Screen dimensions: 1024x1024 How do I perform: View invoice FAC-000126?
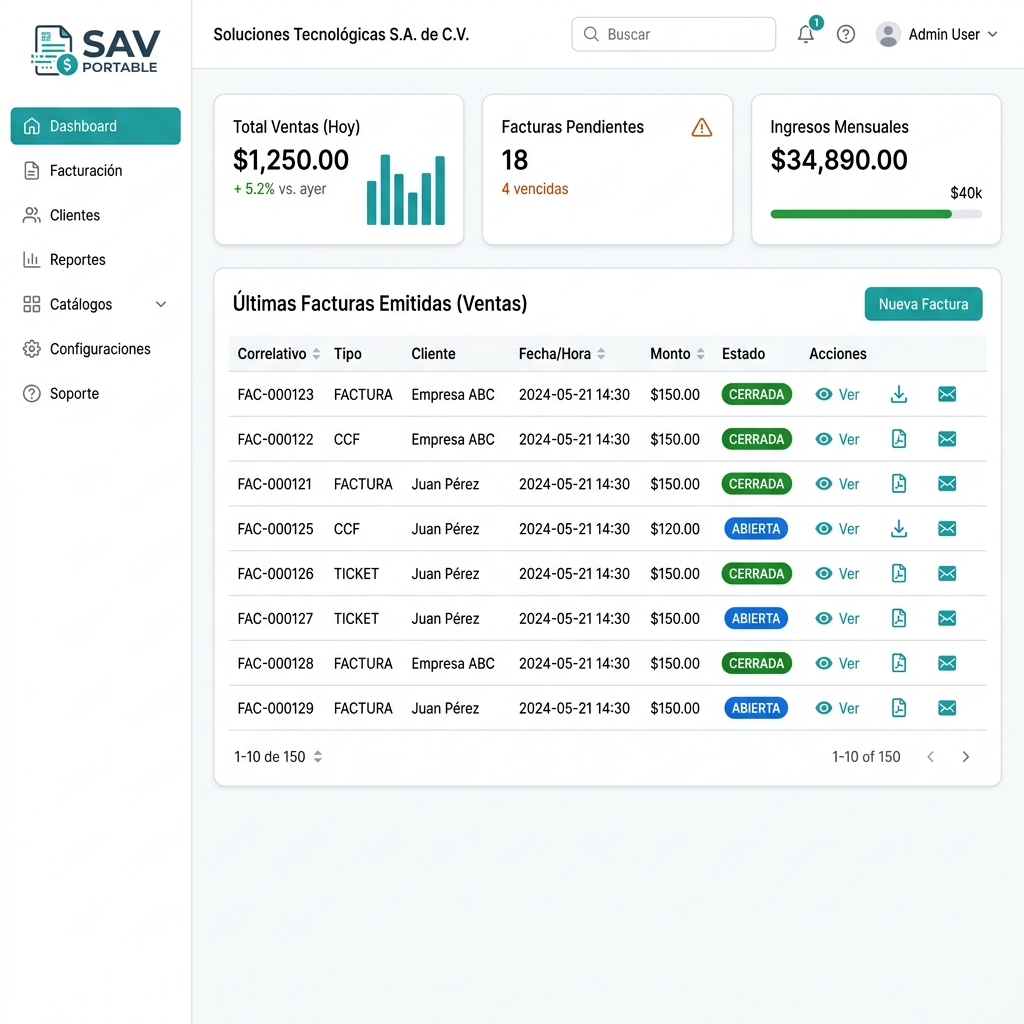837,573
